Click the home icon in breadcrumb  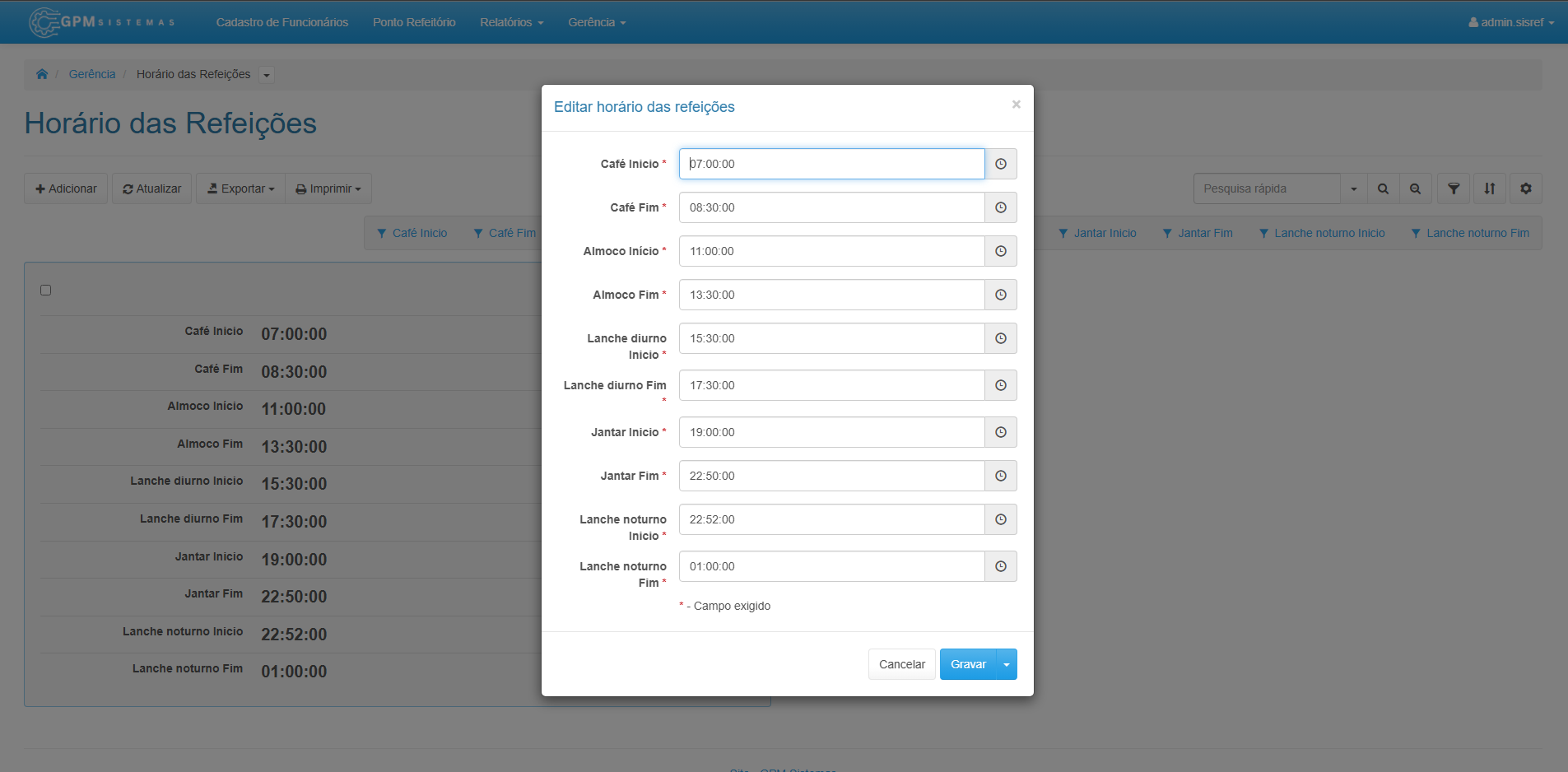pyautogui.click(x=42, y=74)
